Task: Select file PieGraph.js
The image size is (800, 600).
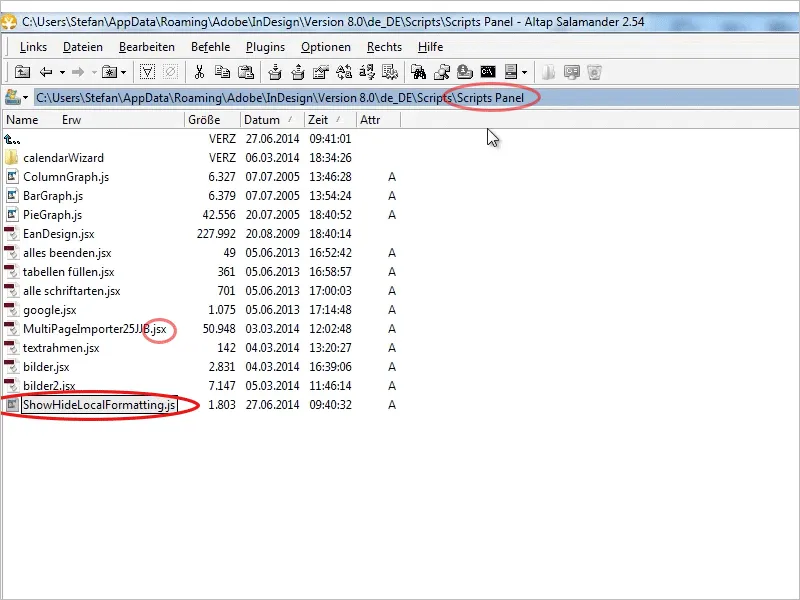Action: pyautogui.click(x=52, y=215)
